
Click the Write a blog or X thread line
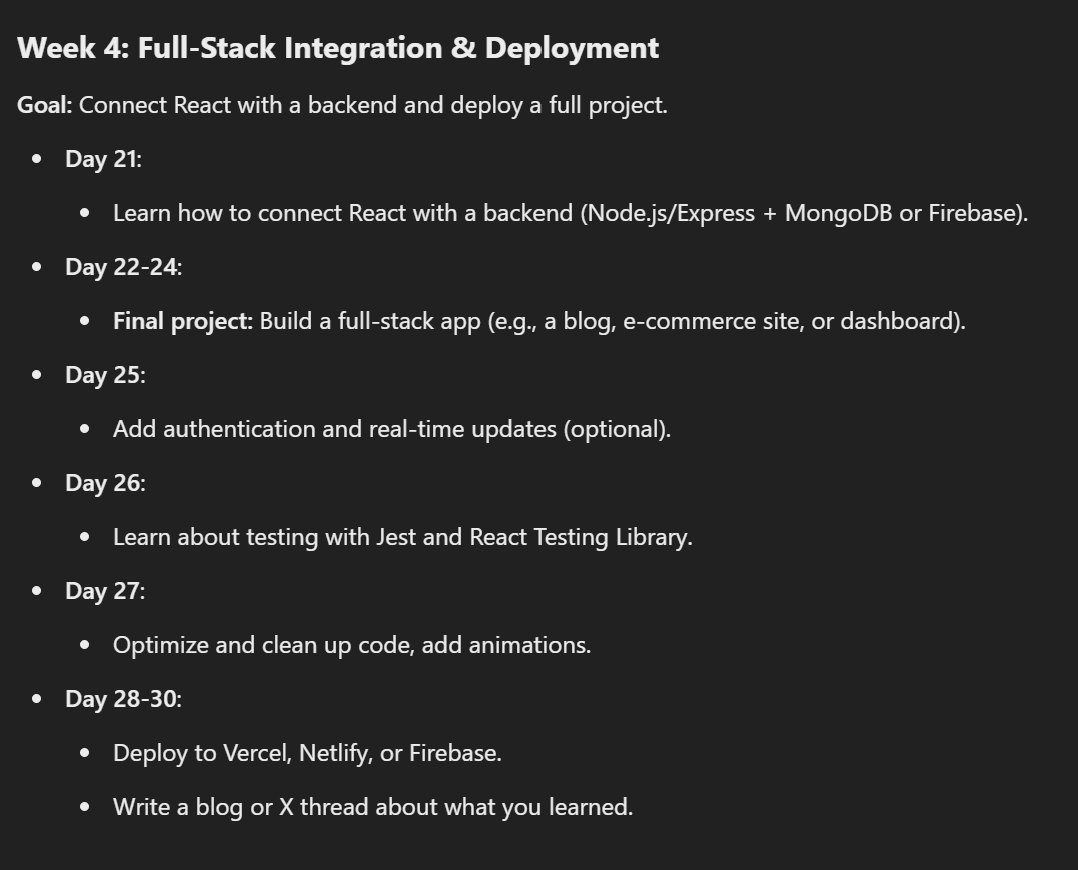pyautogui.click(x=373, y=807)
